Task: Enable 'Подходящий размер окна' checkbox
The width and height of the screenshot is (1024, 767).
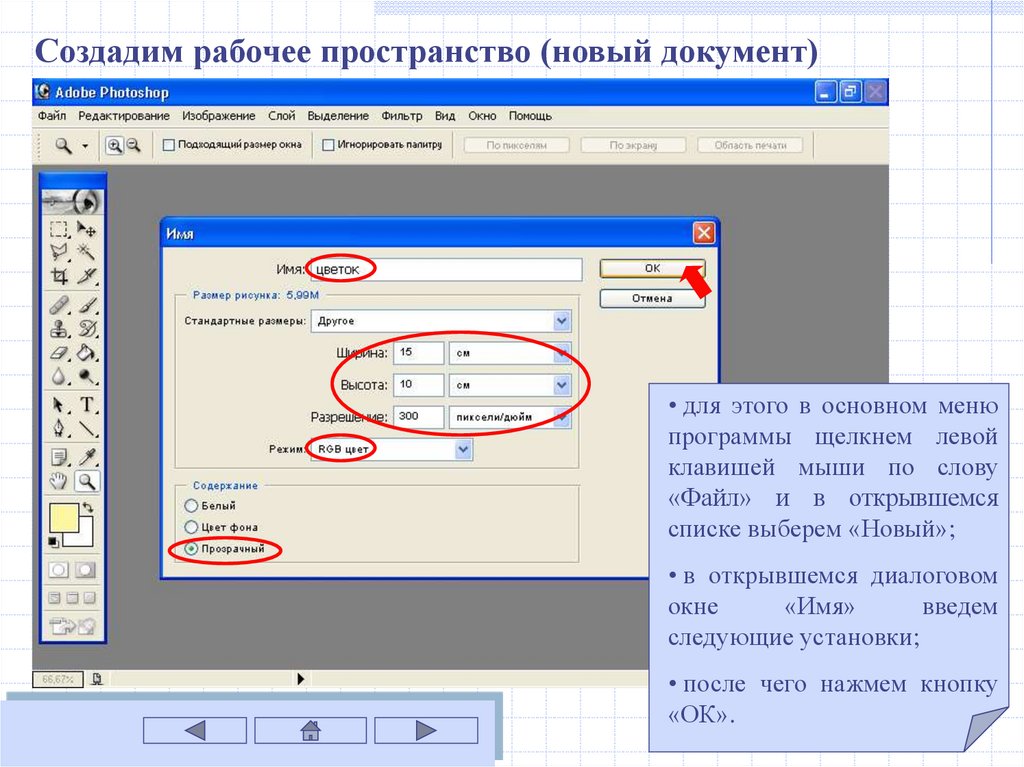Action: point(169,145)
